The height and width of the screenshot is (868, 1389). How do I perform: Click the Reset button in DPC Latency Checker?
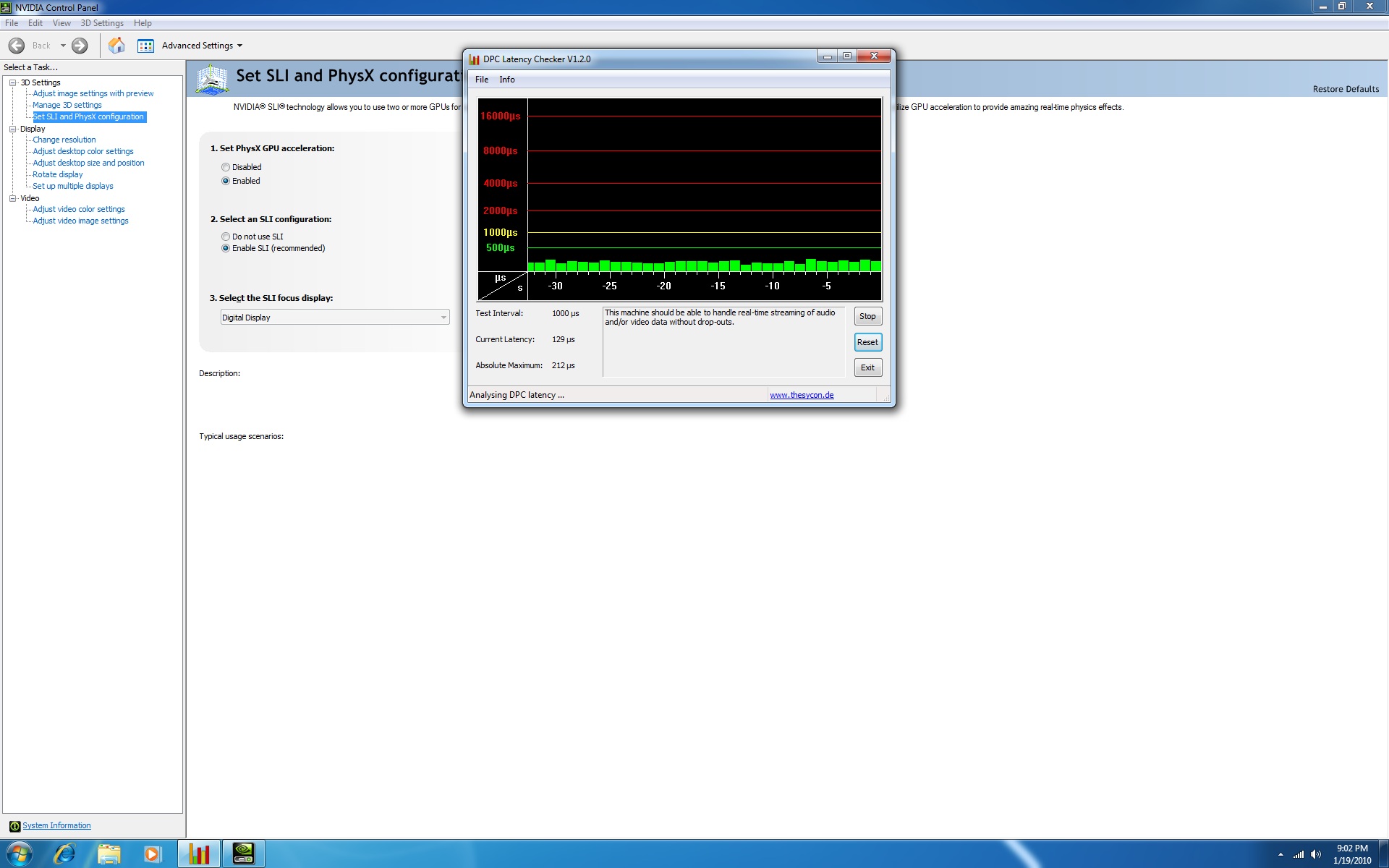867,342
